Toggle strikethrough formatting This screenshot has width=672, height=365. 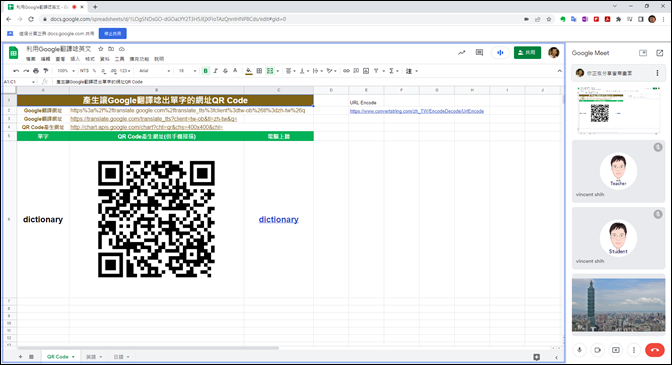point(225,71)
